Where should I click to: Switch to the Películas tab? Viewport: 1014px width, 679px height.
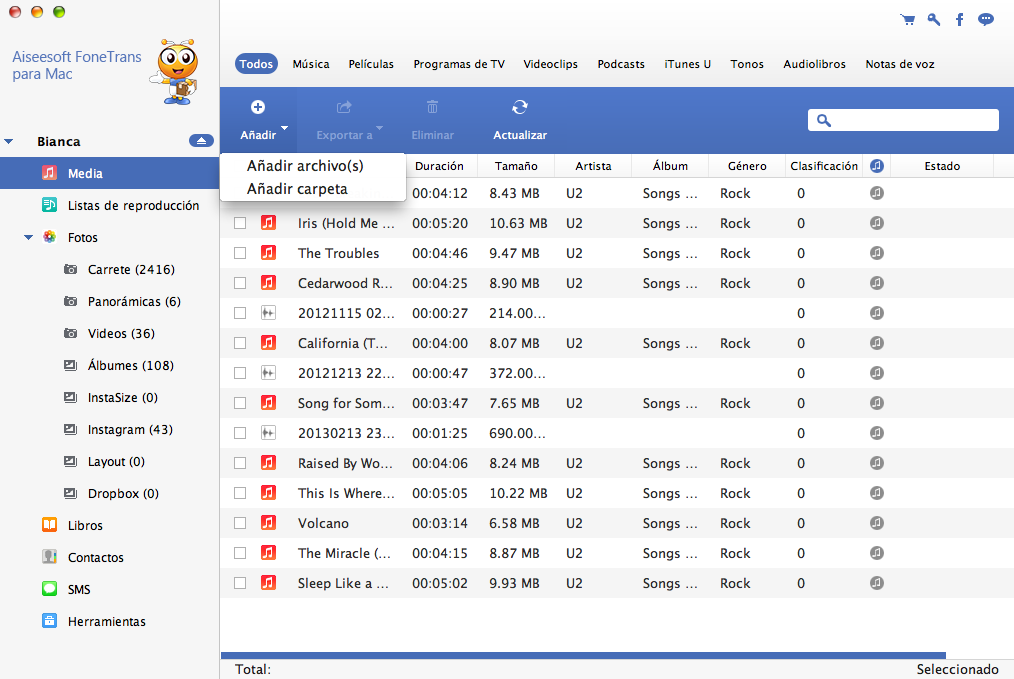coord(371,64)
